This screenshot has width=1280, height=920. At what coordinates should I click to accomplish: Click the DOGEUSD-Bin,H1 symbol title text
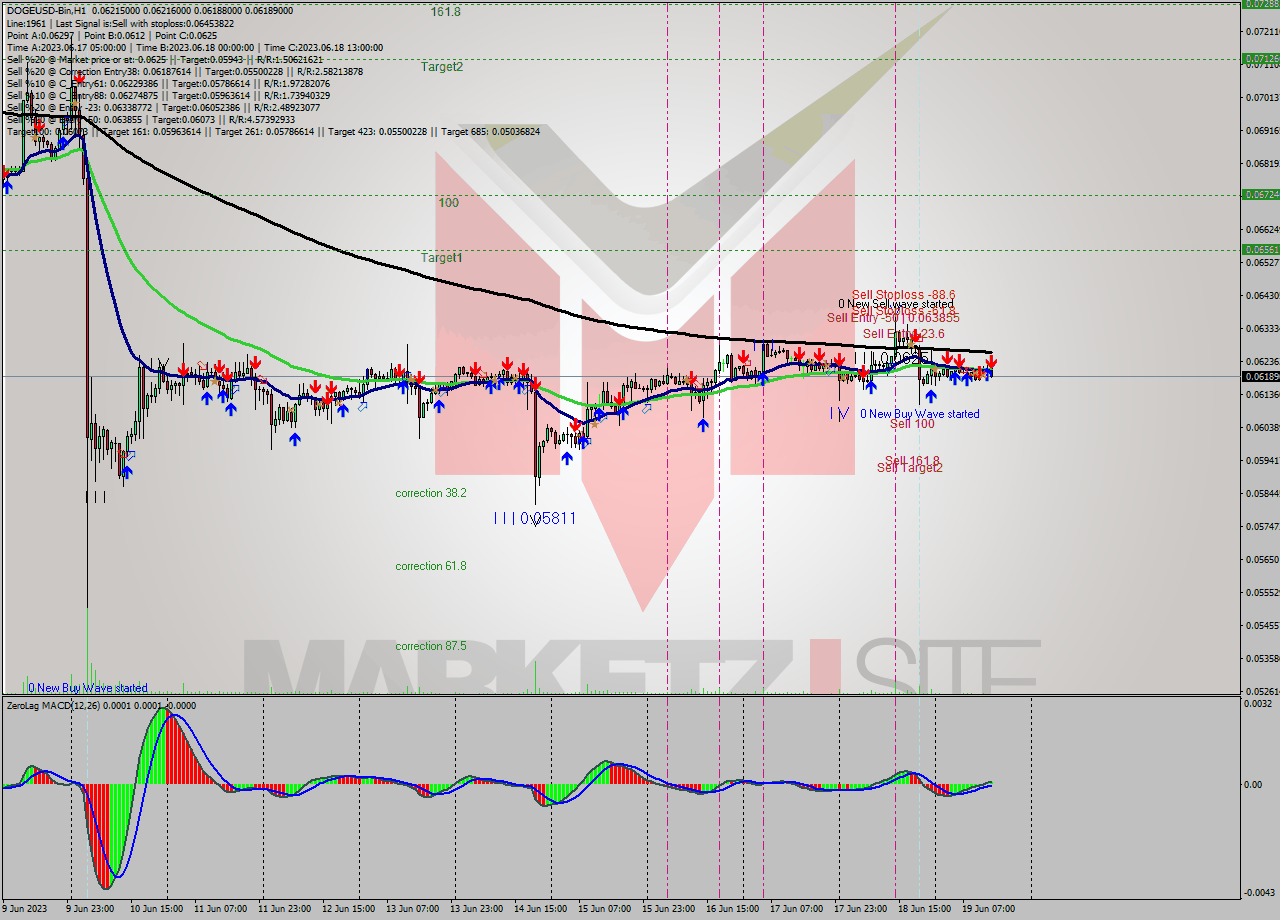44,10
